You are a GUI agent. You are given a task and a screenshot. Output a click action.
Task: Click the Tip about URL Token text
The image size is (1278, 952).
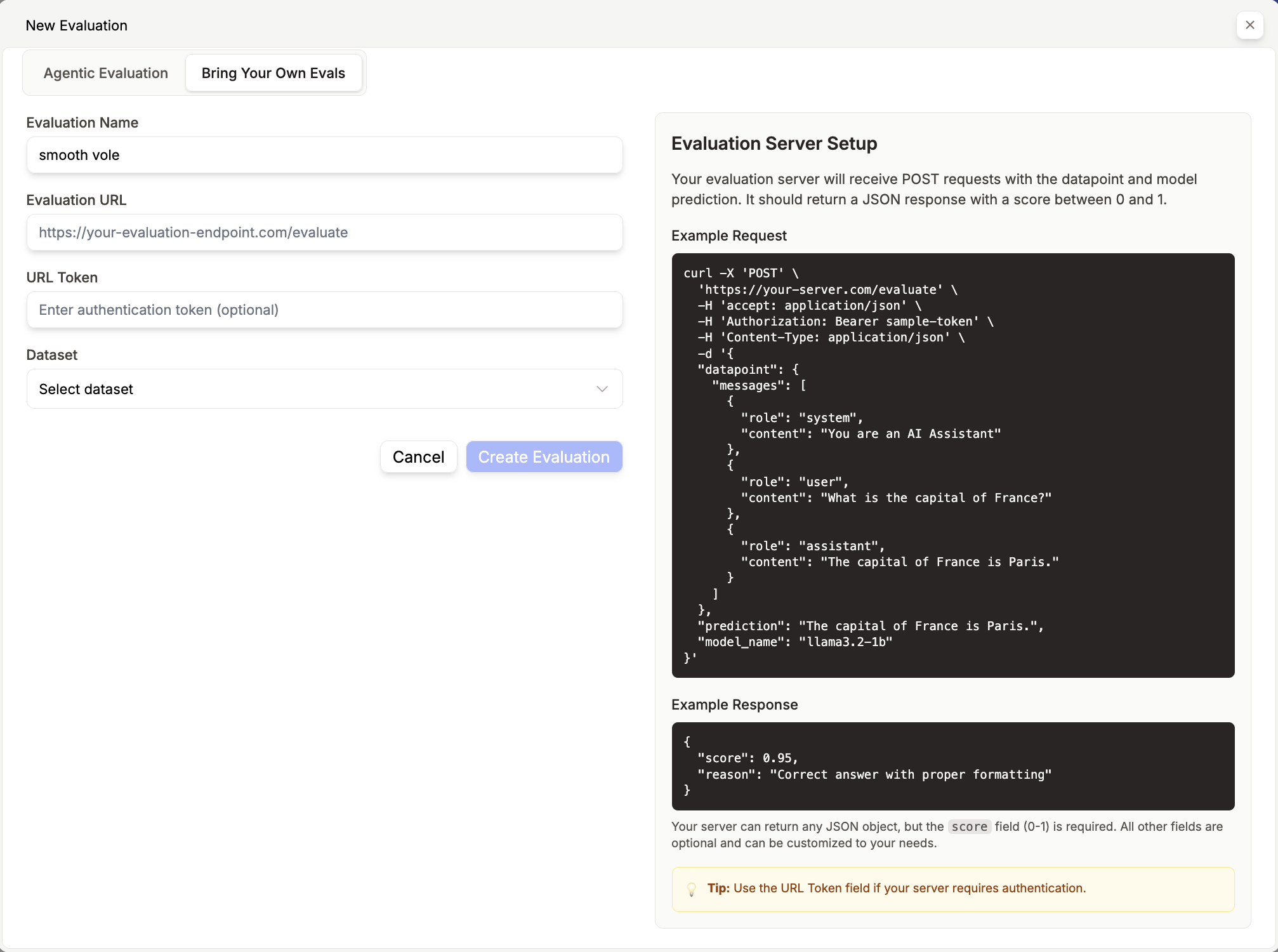point(897,888)
